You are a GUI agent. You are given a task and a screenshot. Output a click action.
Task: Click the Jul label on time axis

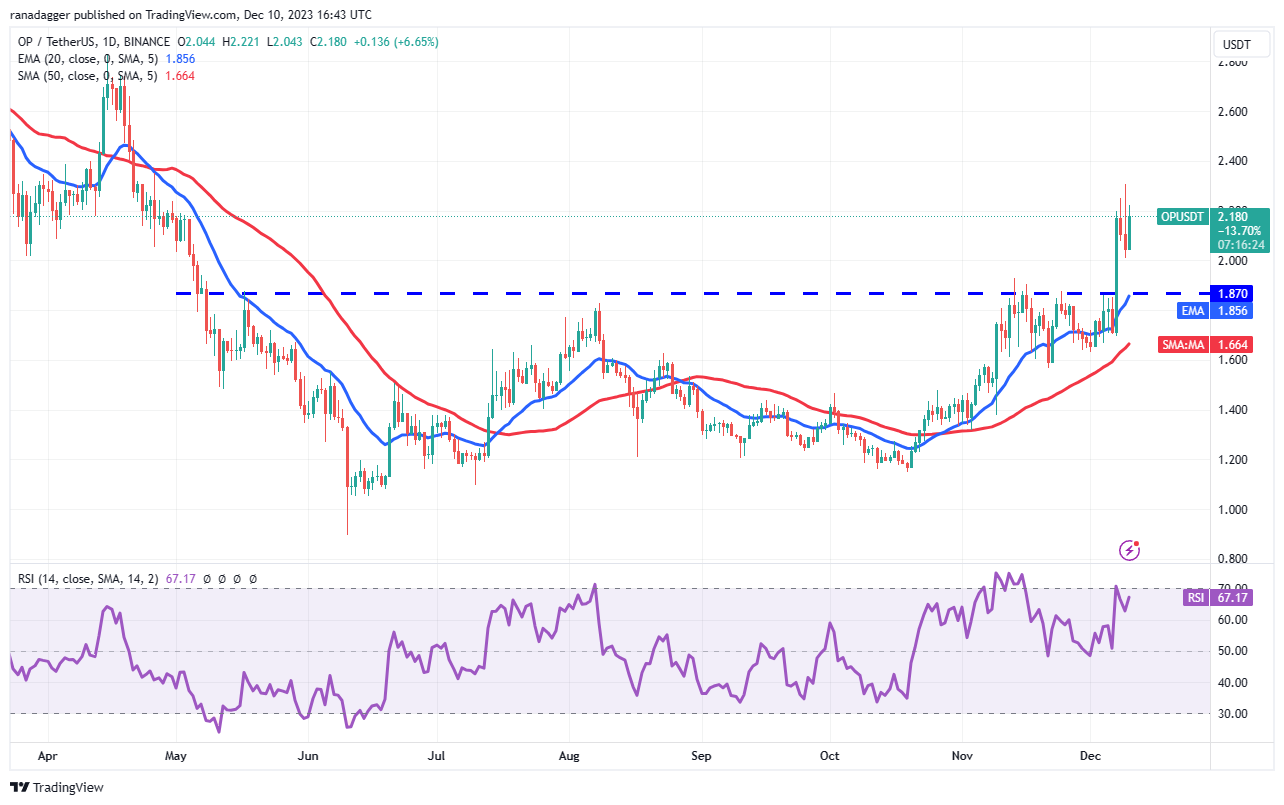pyautogui.click(x=437, y=756)
